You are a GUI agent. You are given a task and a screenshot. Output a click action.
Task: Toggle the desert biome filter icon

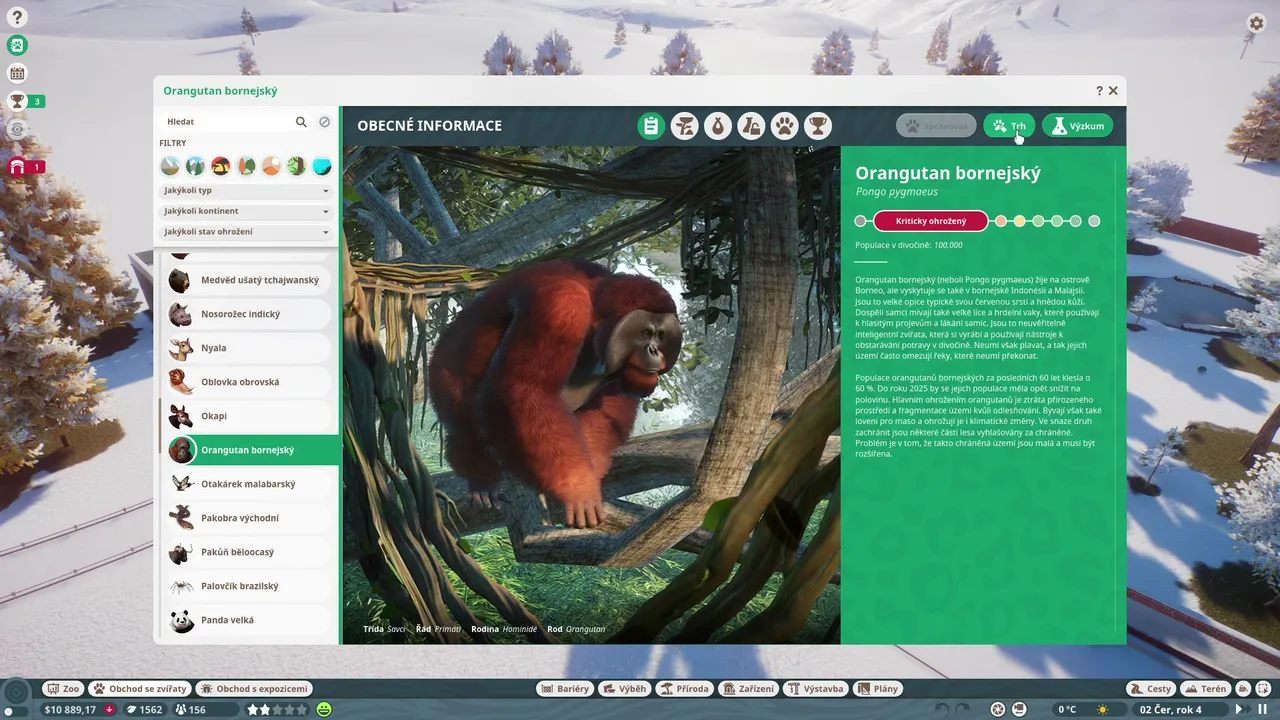click(x=271, y=166)
